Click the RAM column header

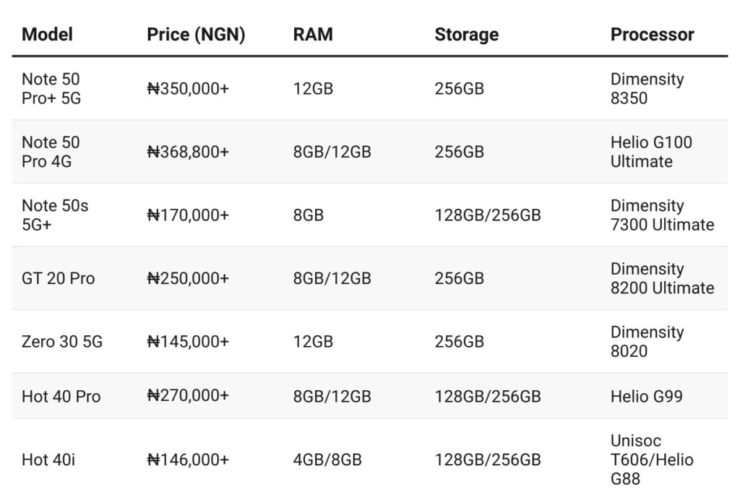[x=313, y=34]
